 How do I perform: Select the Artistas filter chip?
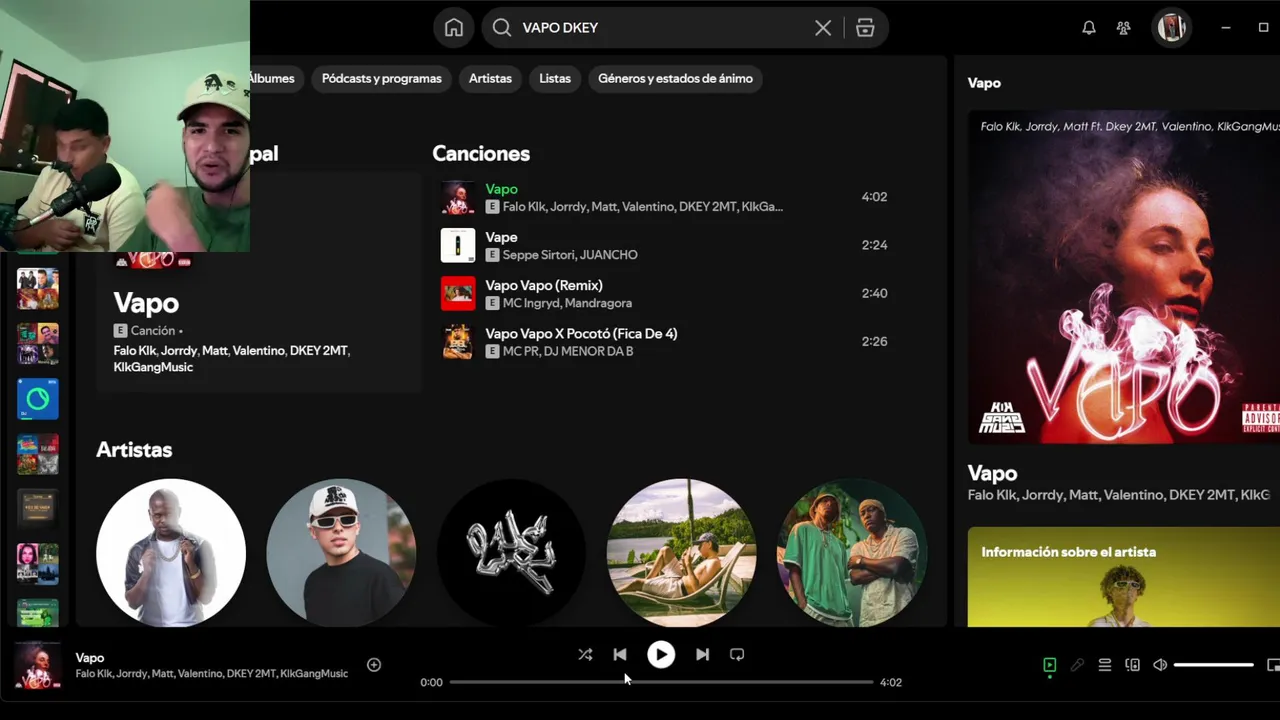(x=490, y=78)
